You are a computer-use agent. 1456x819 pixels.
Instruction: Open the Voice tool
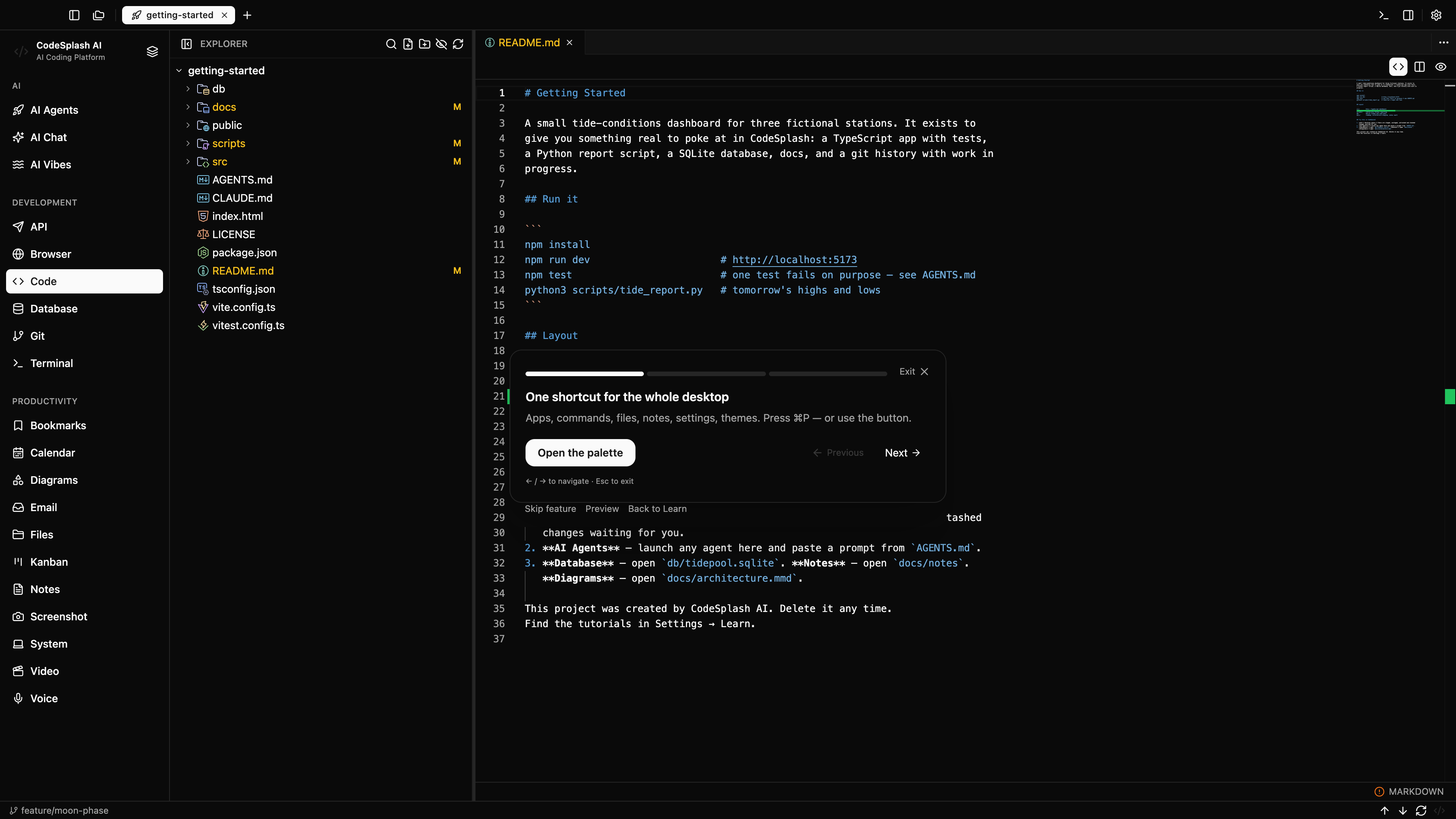tap(84, 698)
